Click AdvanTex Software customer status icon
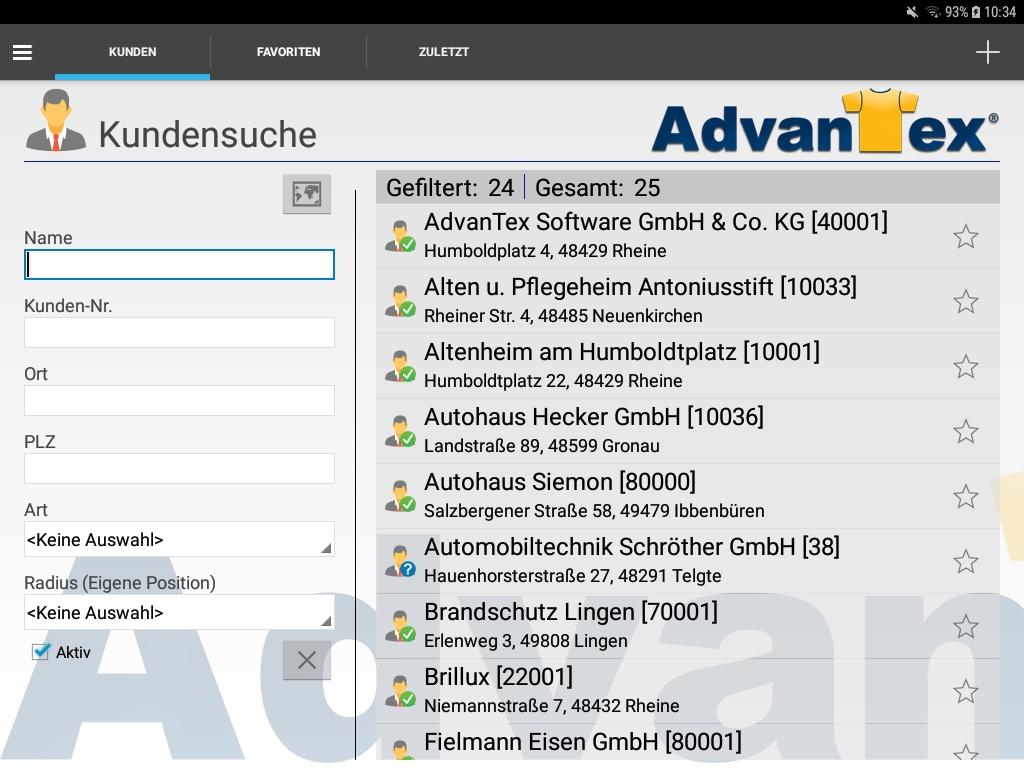The width and height of the screenshot is (1024, 768). pyautogui.click(x=400, y=236)
